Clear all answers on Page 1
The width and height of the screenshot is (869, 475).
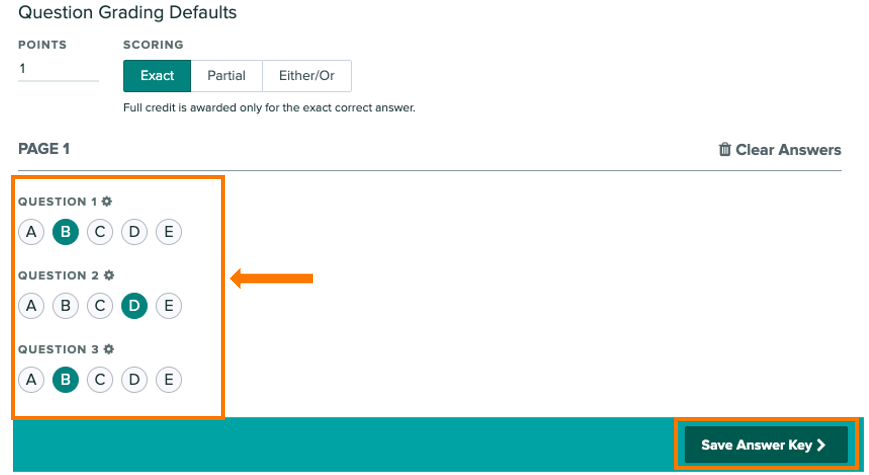[780, 150]
